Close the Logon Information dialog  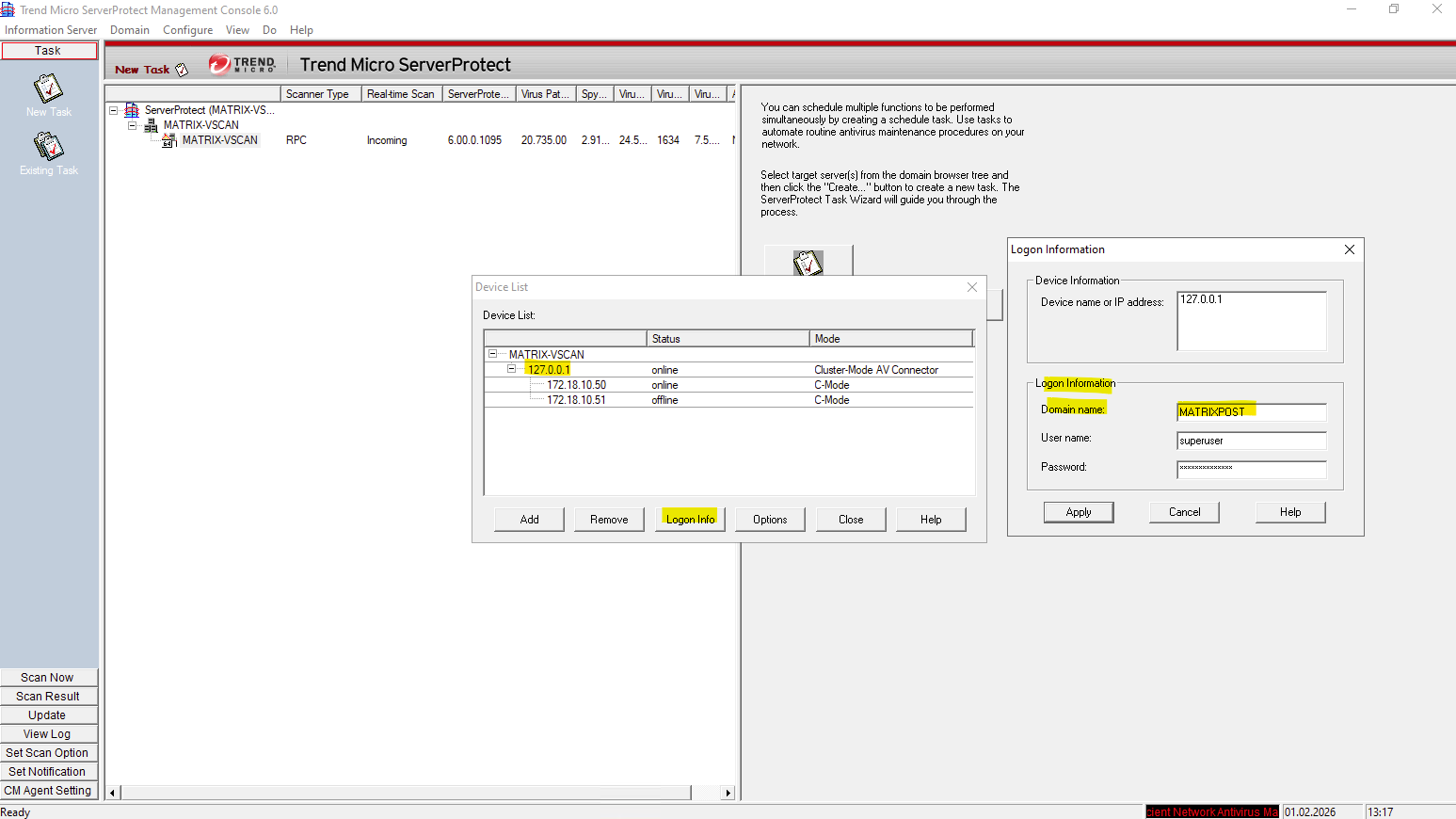tap(1349, 249)
